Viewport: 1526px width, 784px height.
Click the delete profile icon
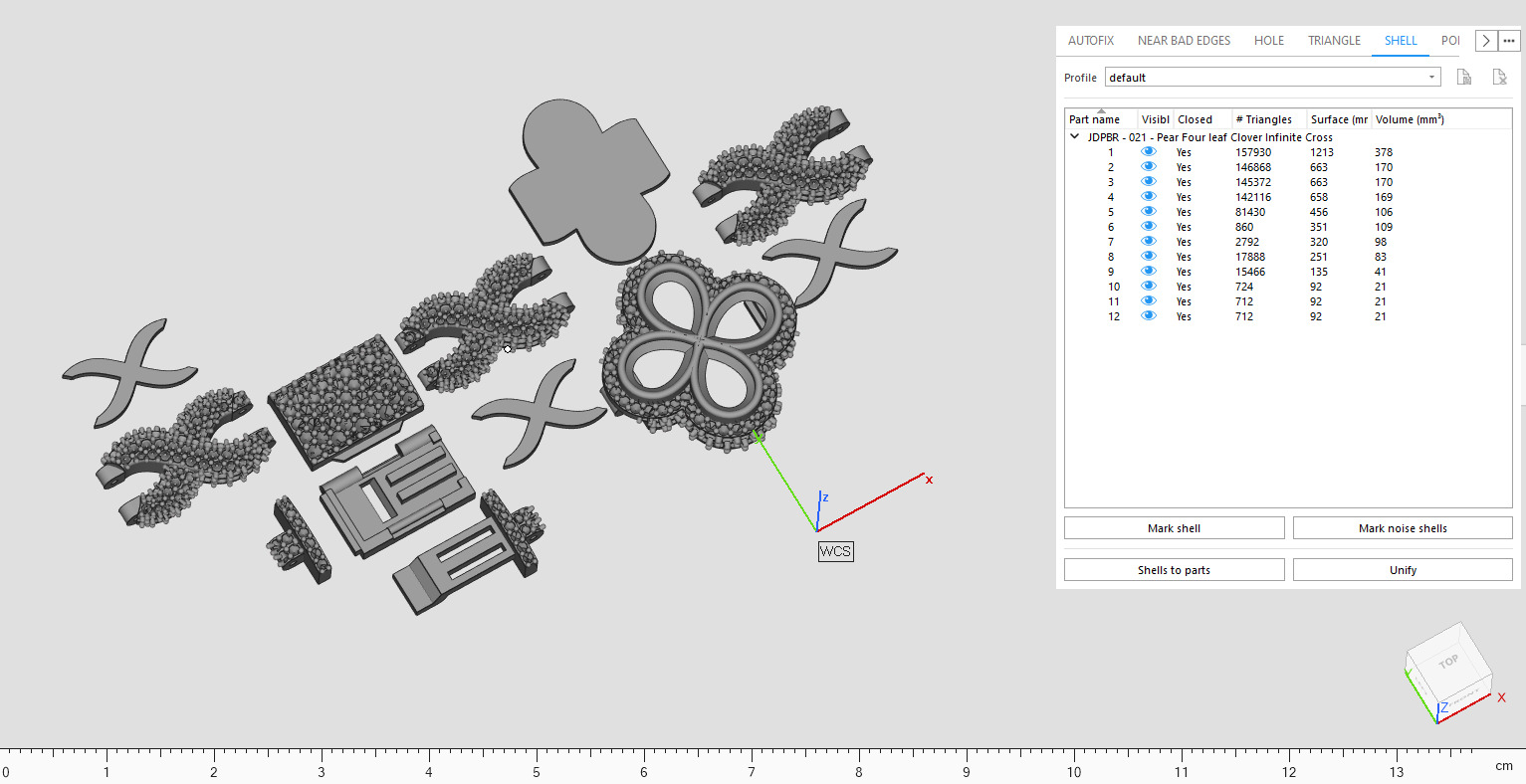1499,77
